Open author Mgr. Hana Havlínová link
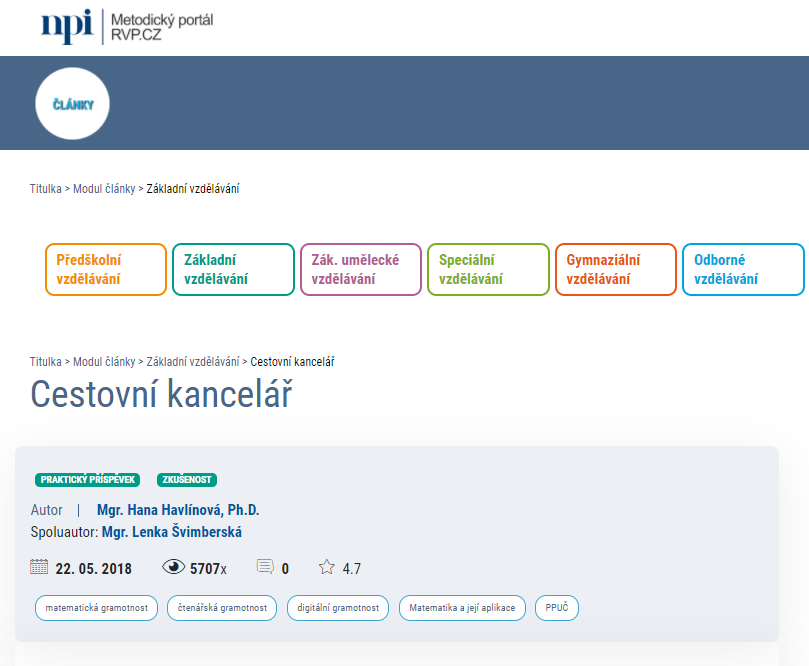Viewport: 809px width, 666px height. [x=178, y=510]
